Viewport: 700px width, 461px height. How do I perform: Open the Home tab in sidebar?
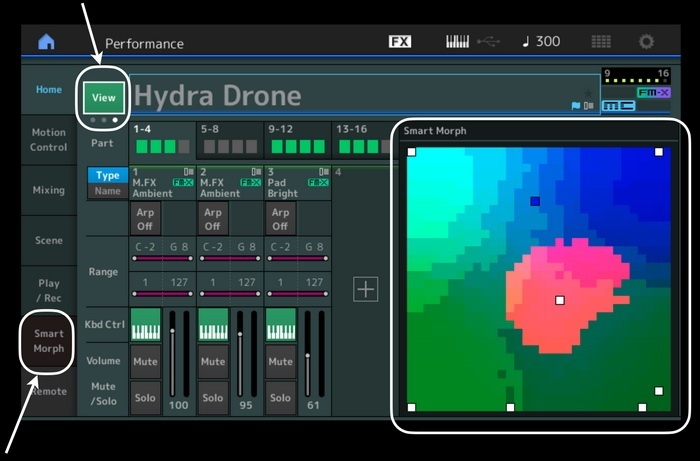(x=49, y=90)
